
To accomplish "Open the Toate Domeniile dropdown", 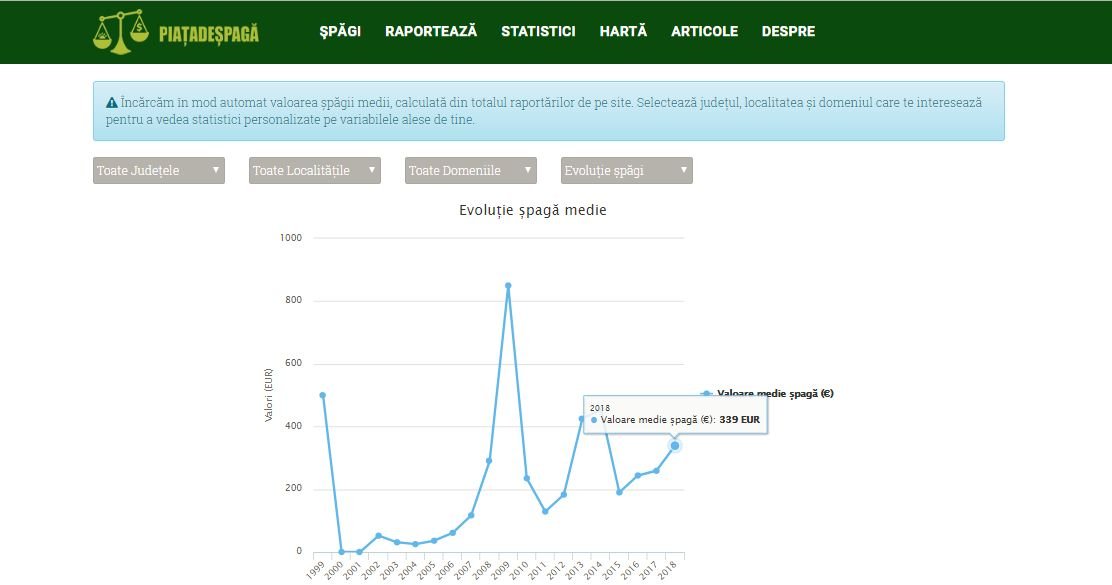I will 469,170.
